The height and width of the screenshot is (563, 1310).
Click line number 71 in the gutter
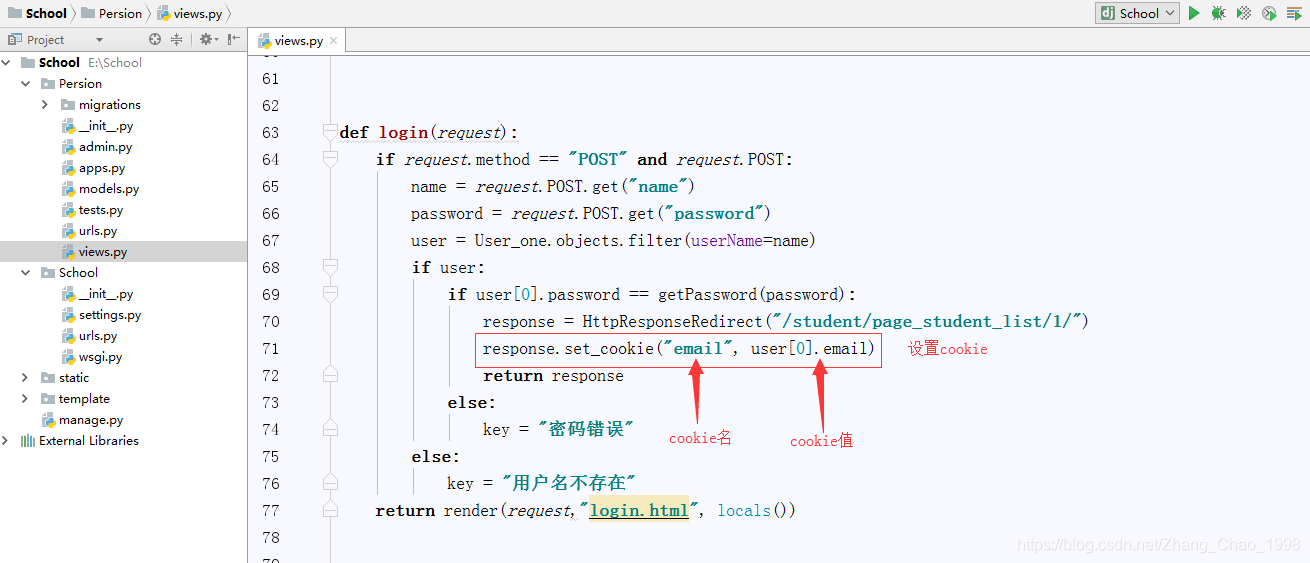pos(270,348)
